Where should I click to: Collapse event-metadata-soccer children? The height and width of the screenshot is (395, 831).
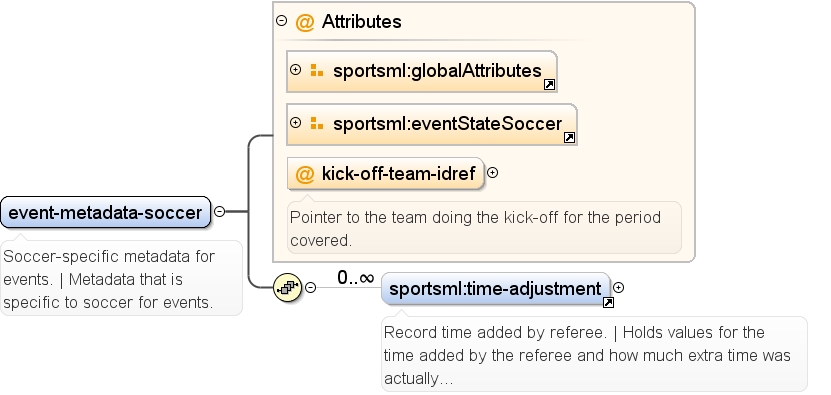pyautogui.click(x=219, y=212)
